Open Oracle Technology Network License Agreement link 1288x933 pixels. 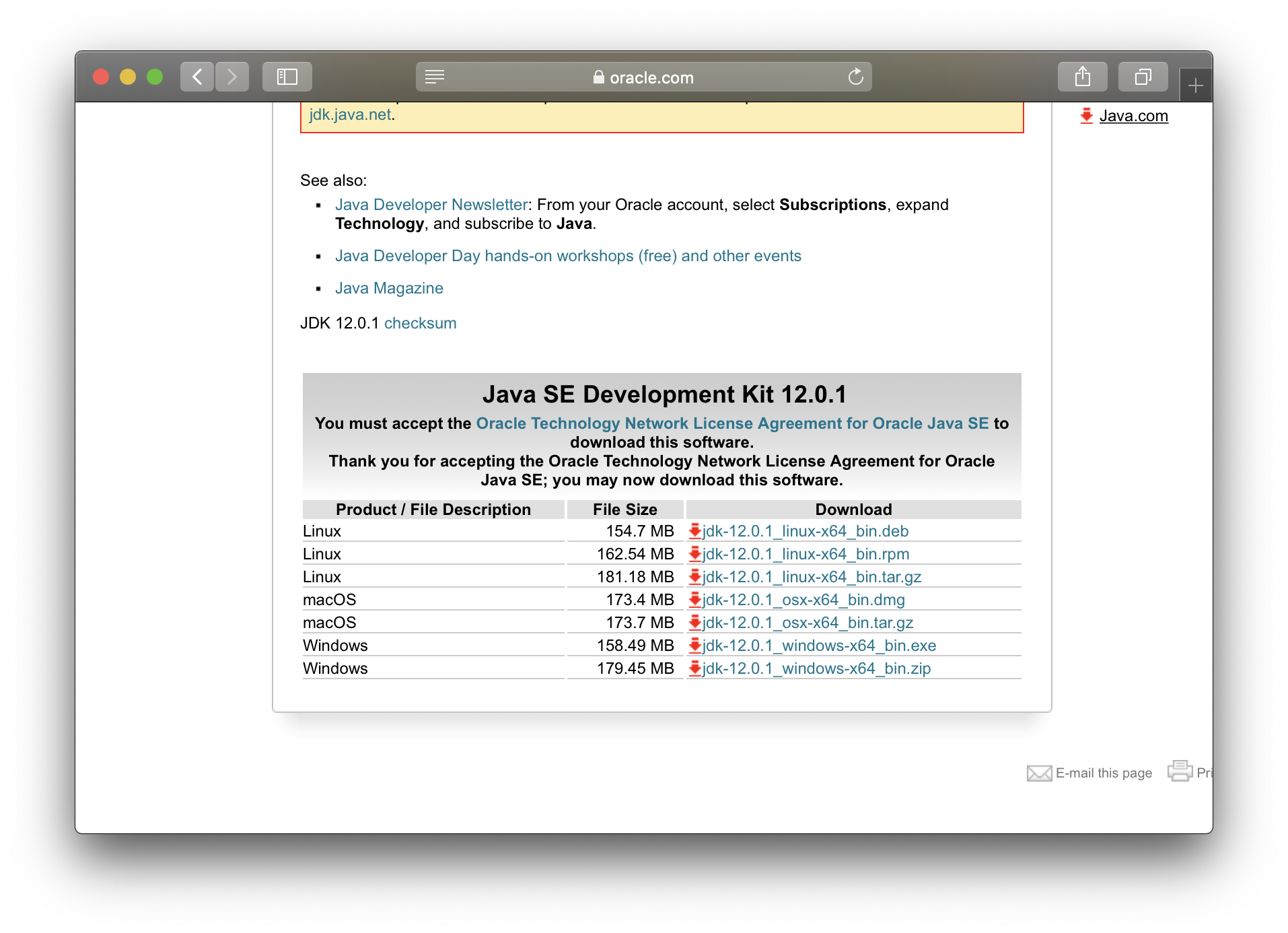point(732,423)
